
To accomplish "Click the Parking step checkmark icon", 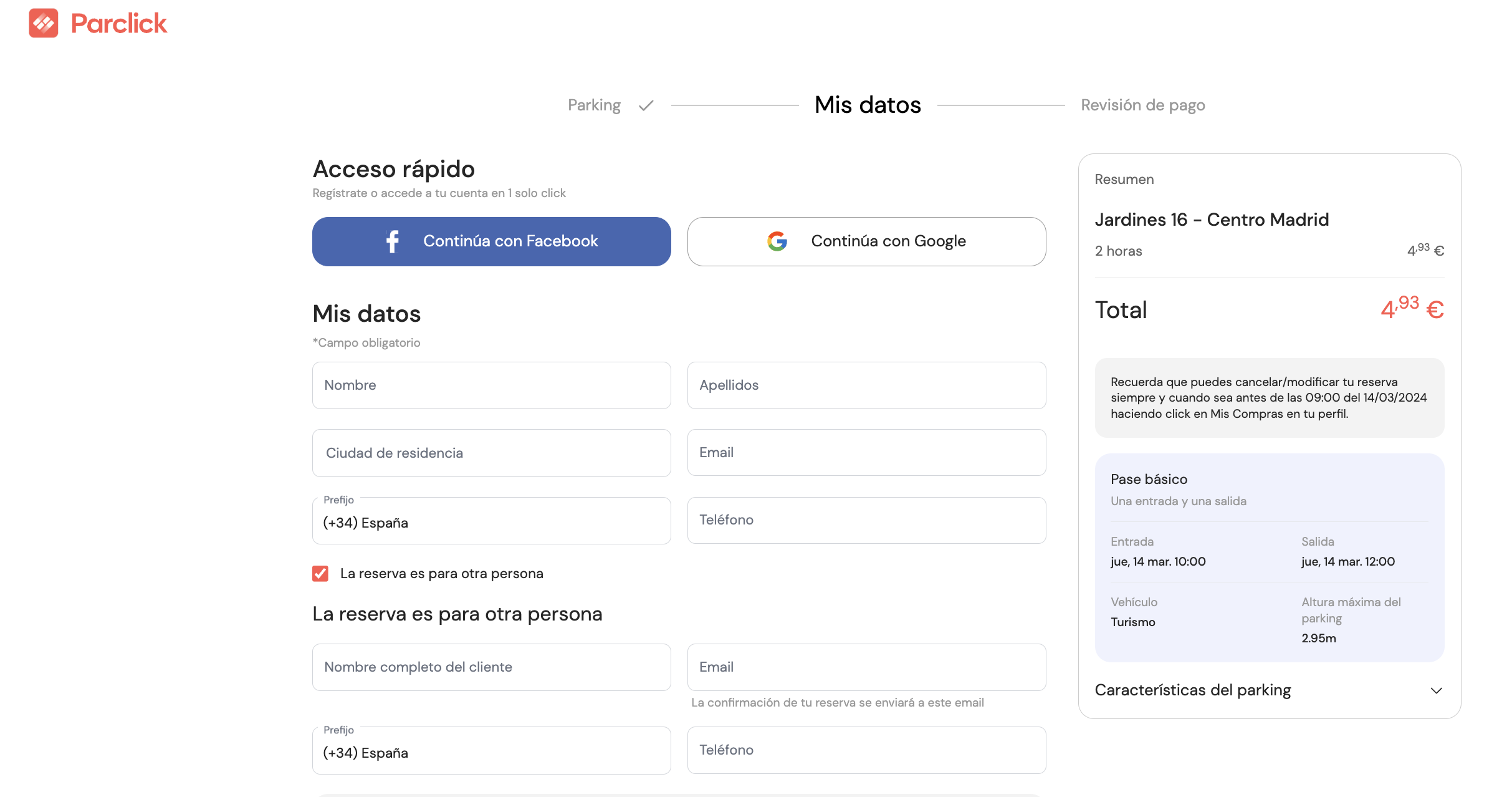I will tap(646, 105).
